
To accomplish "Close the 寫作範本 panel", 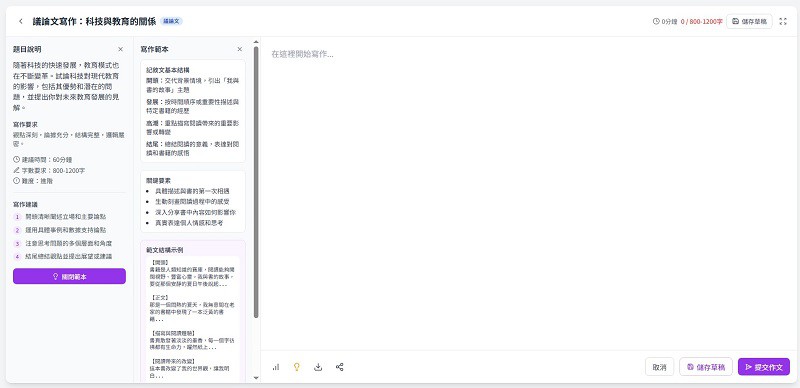I will pyautogui.click(x=240, y=50).
